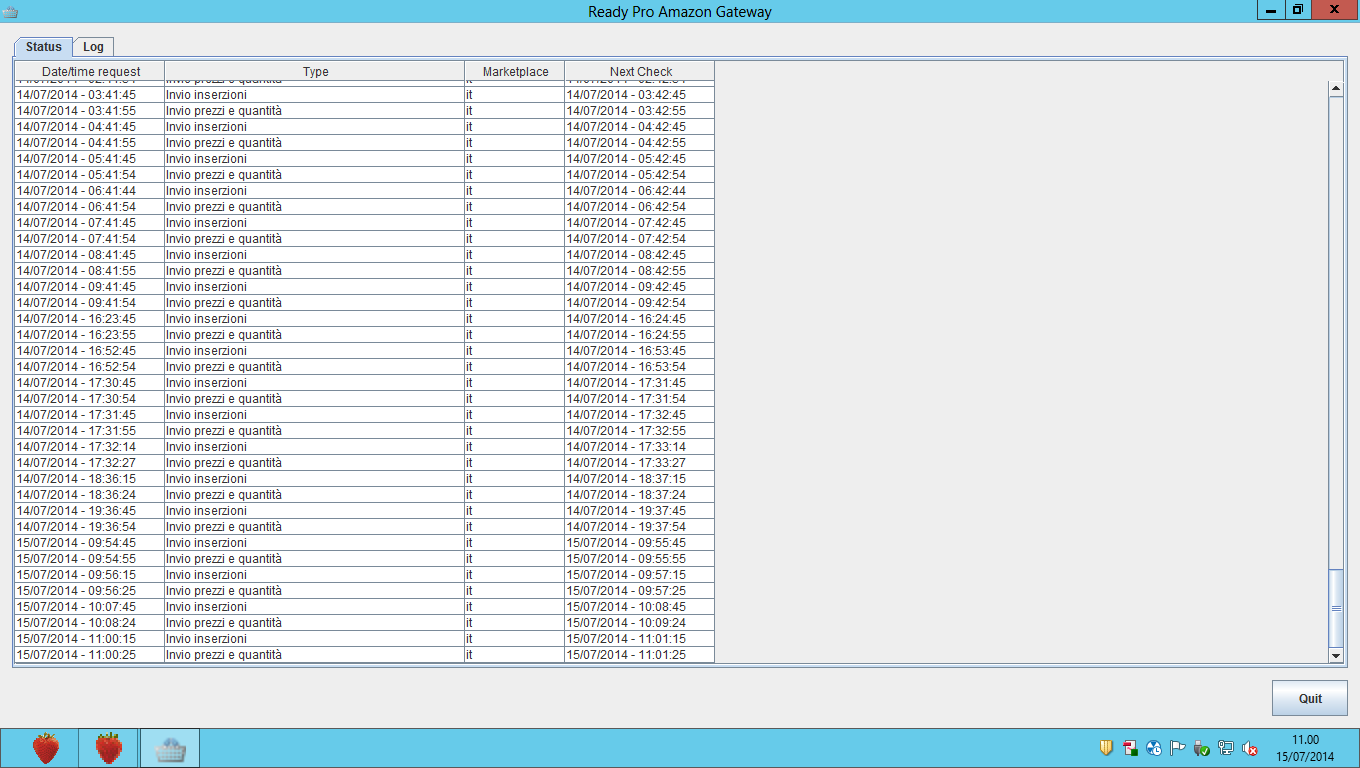Click next check value 15/07/2014 - 11:01:15
Screen dimensions: 1360x768
[x=640, y=639]
